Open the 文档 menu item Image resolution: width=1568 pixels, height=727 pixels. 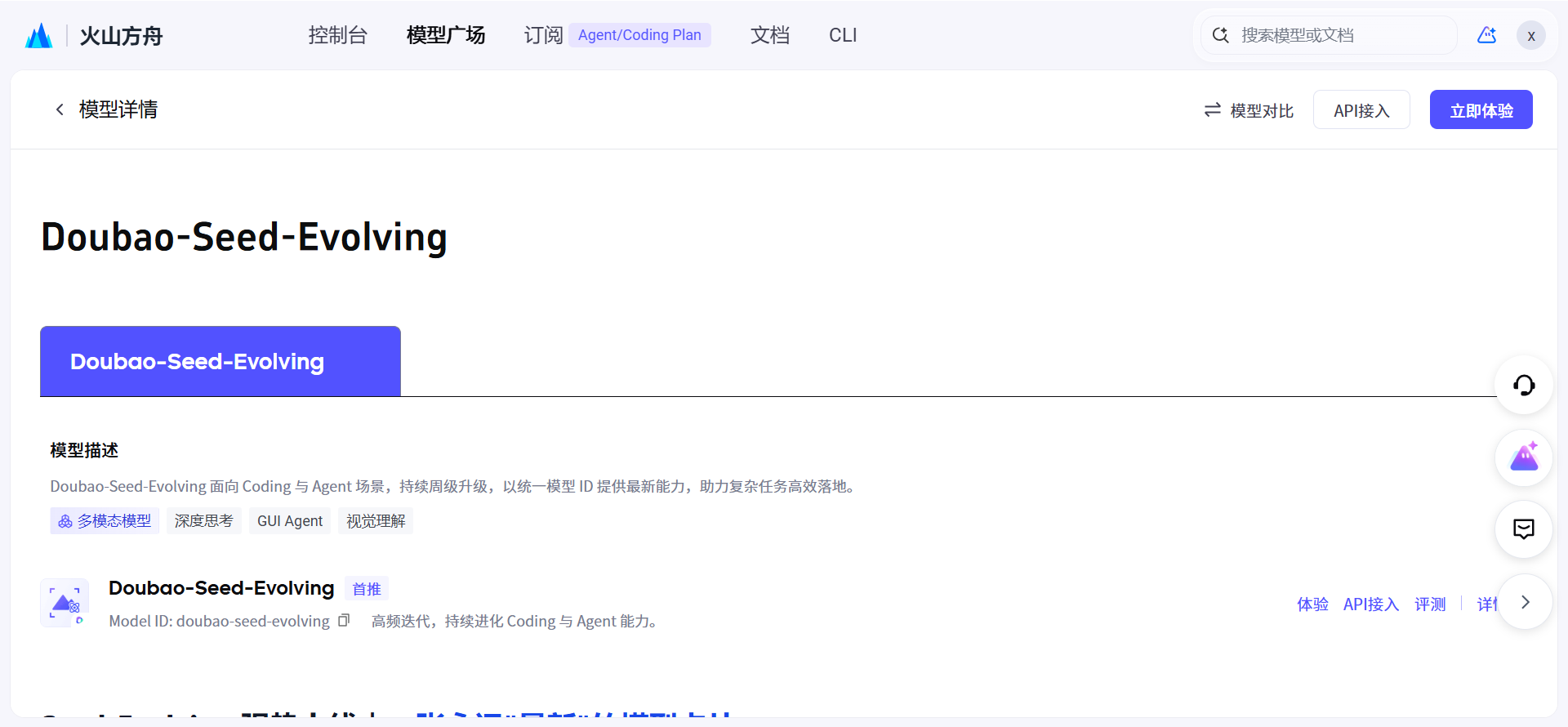tap(770, 35)
